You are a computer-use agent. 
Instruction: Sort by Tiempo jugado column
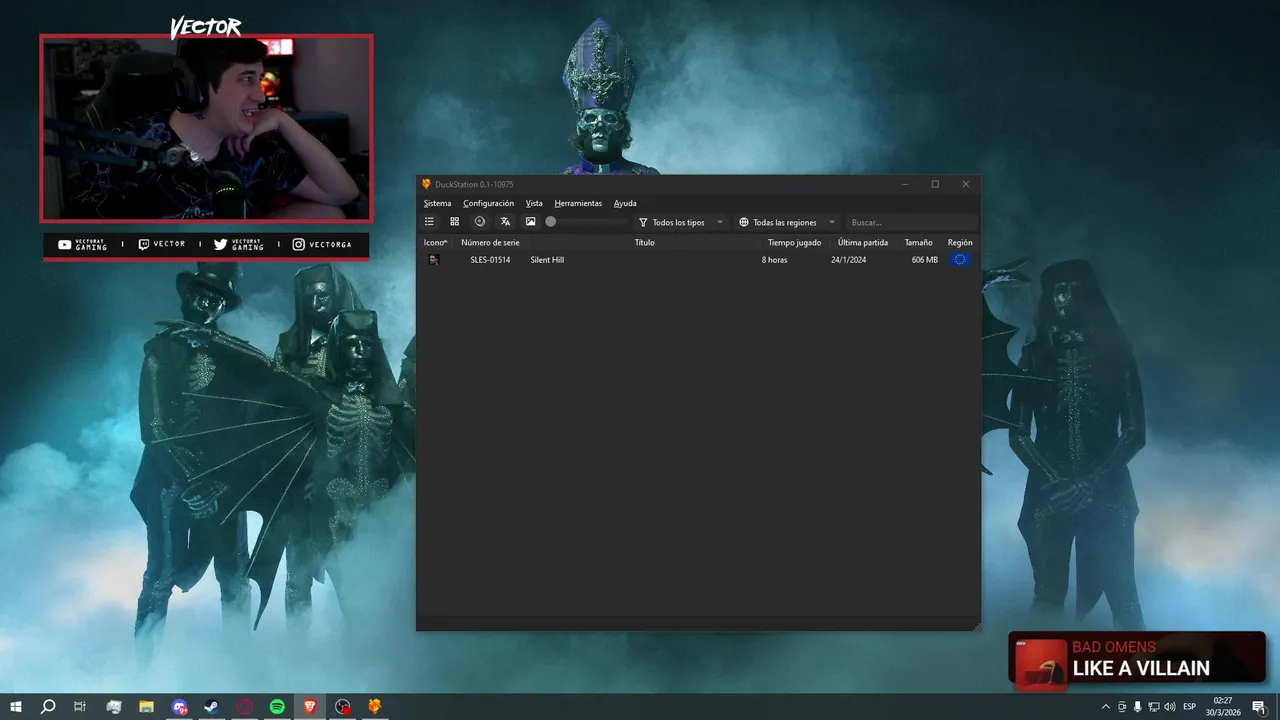(x=794, y=242)
